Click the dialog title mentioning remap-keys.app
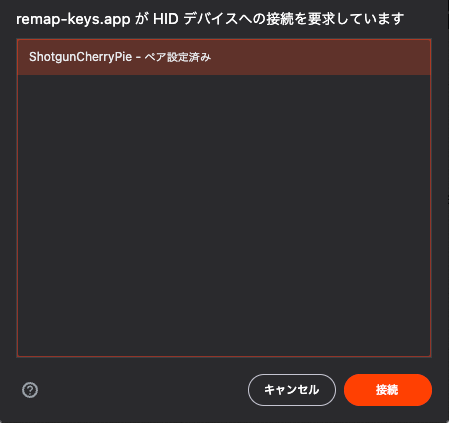Viewport: 449px width, 423px height. [x=210, y=19]
